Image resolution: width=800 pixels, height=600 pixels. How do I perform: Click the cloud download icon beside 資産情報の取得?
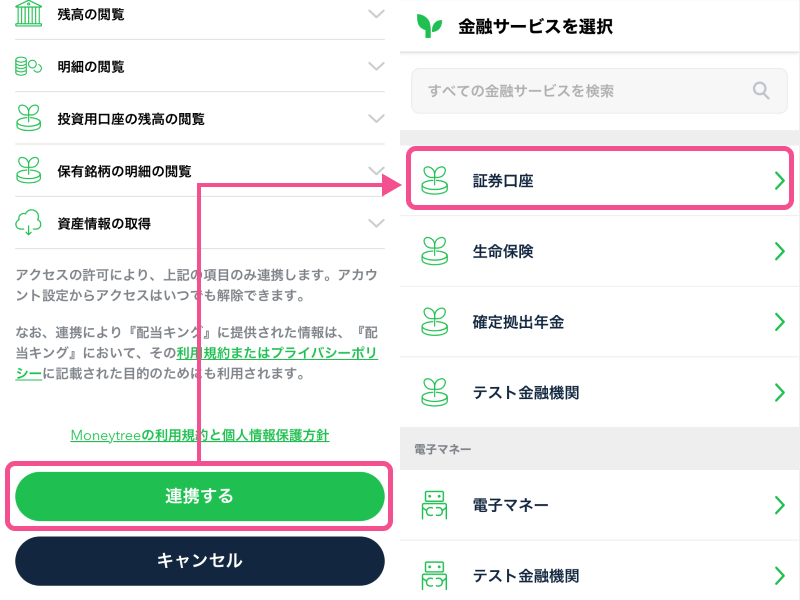(28, 222)
